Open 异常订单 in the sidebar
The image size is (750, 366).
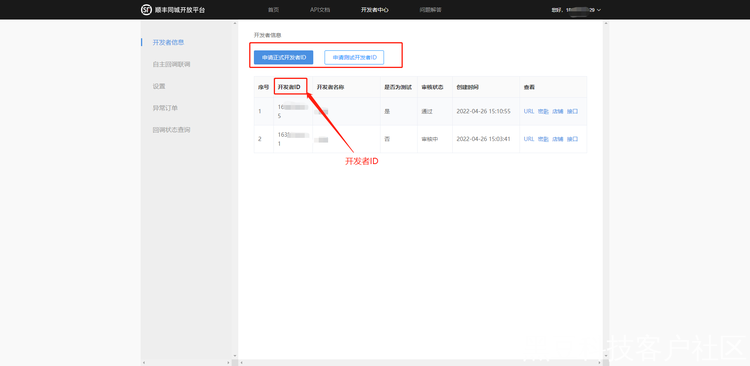[165, 108]
